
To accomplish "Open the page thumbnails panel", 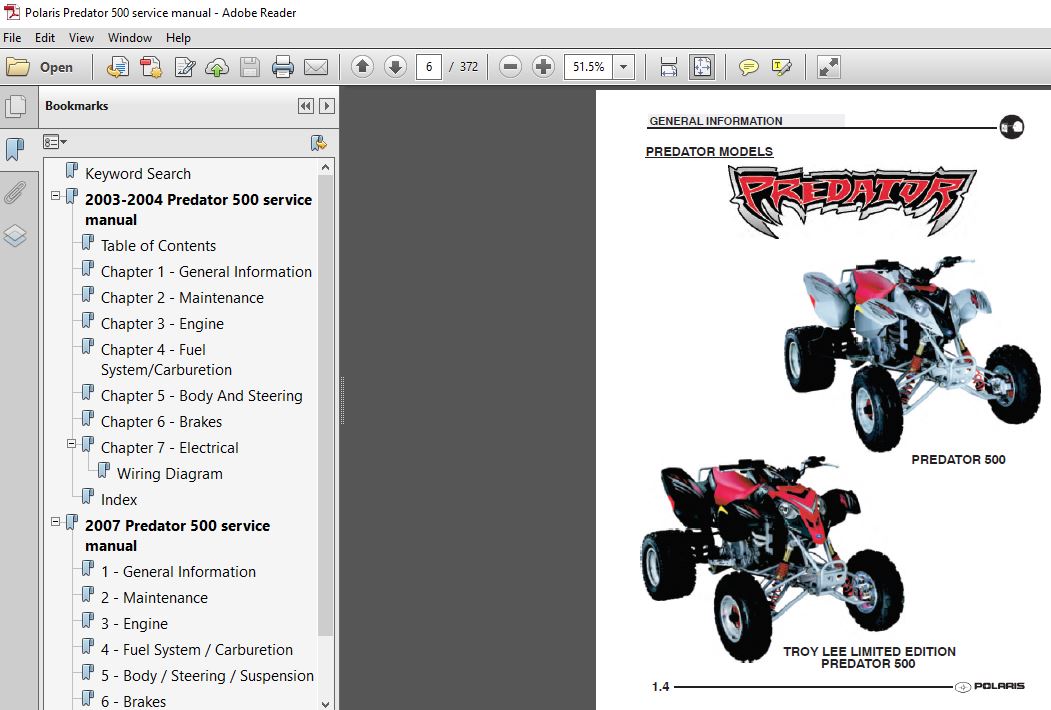I will tap(15, 107).
